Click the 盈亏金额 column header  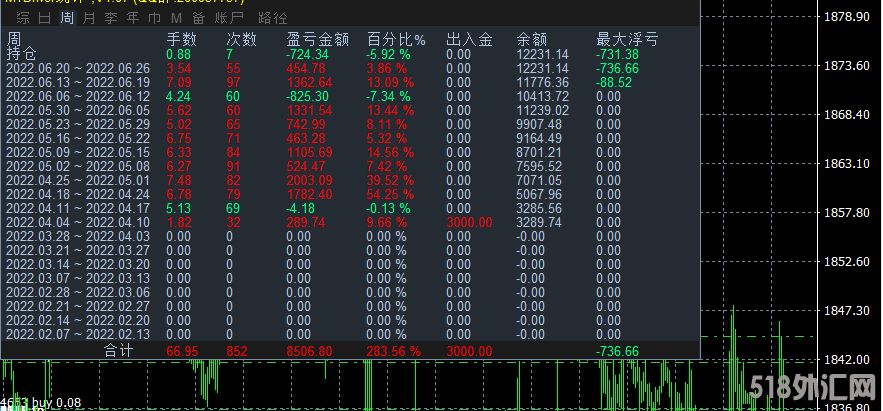[317, 39]
